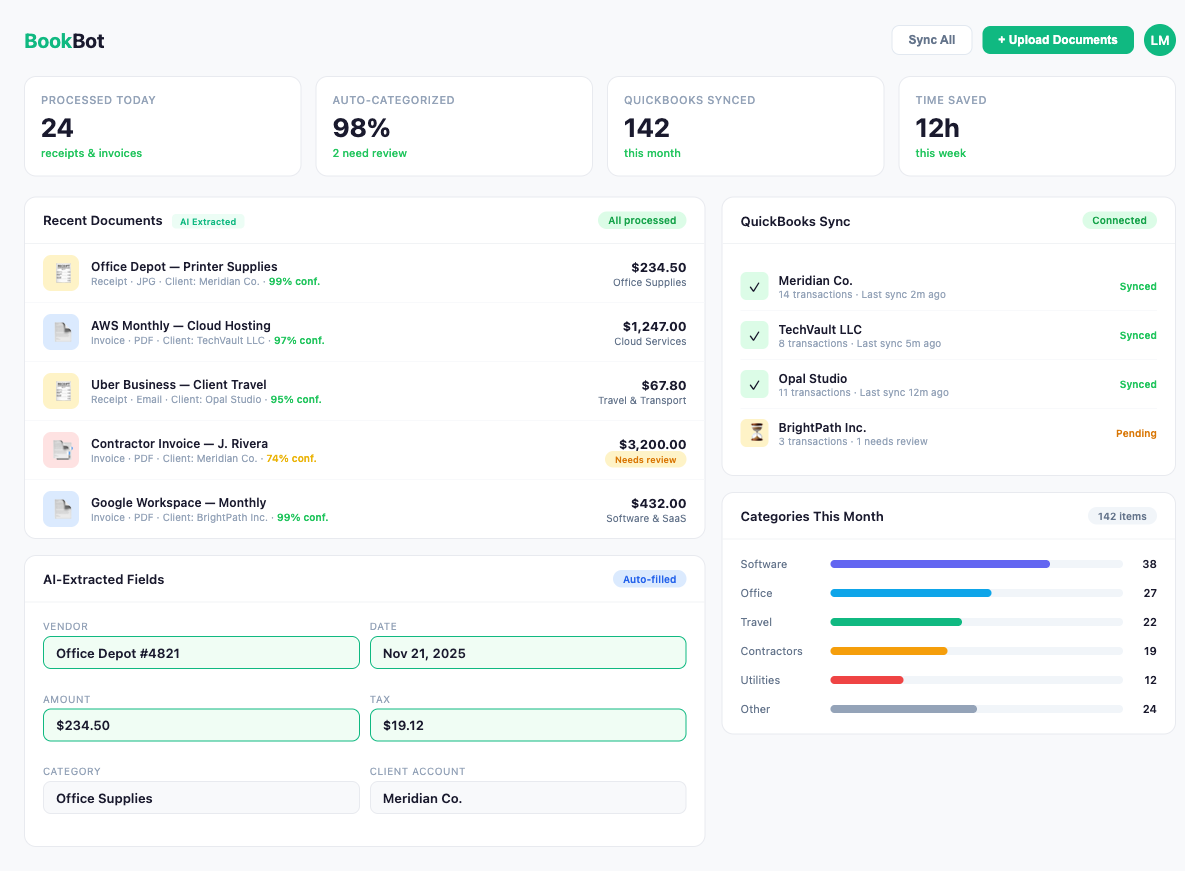Click the Uber Business receipt icon
Image resolution: width=1185 pixels, height=871 pixels.
click(61, 391)
